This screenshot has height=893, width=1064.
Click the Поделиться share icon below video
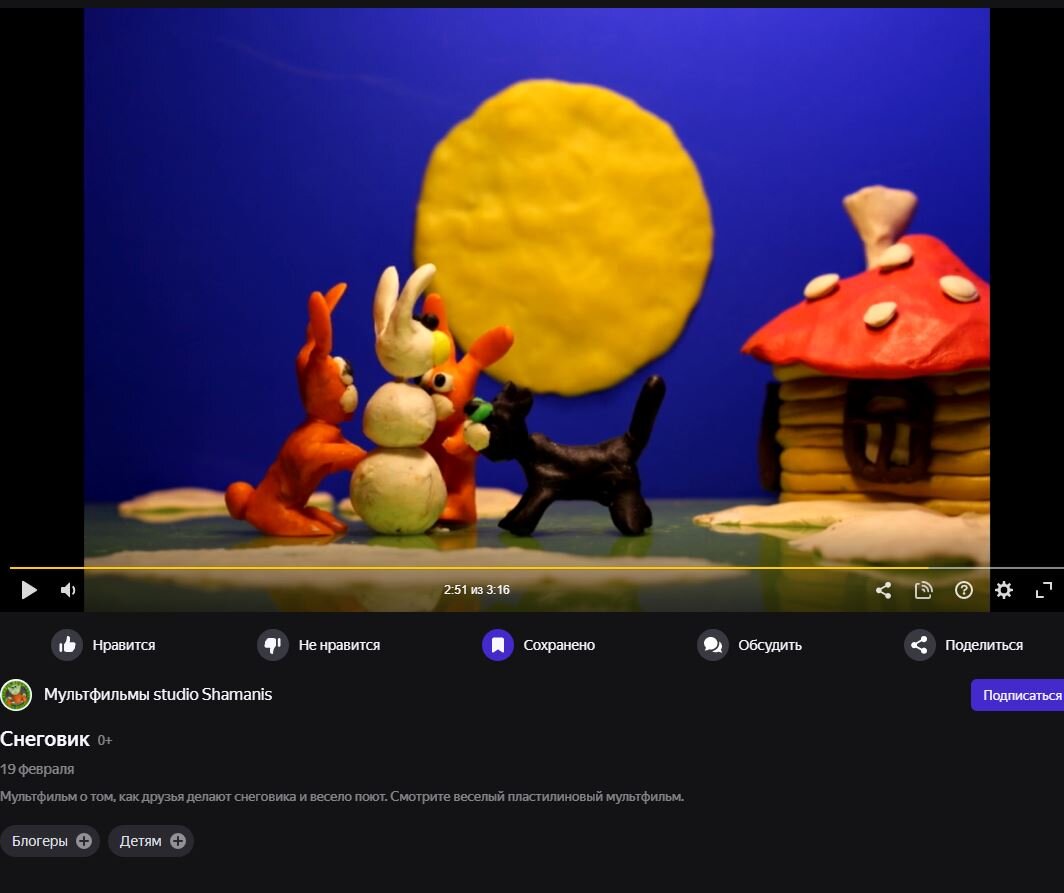point(919,645)
